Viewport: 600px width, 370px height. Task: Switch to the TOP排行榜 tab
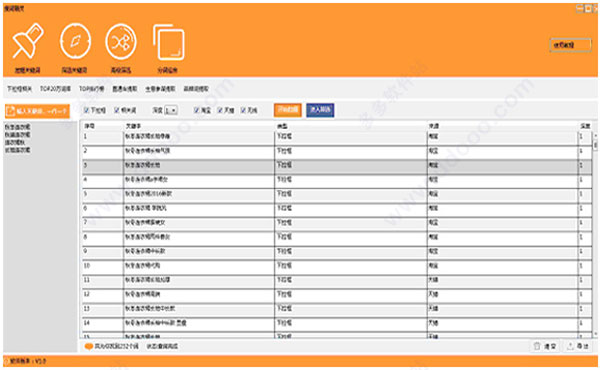coord(91,89)
